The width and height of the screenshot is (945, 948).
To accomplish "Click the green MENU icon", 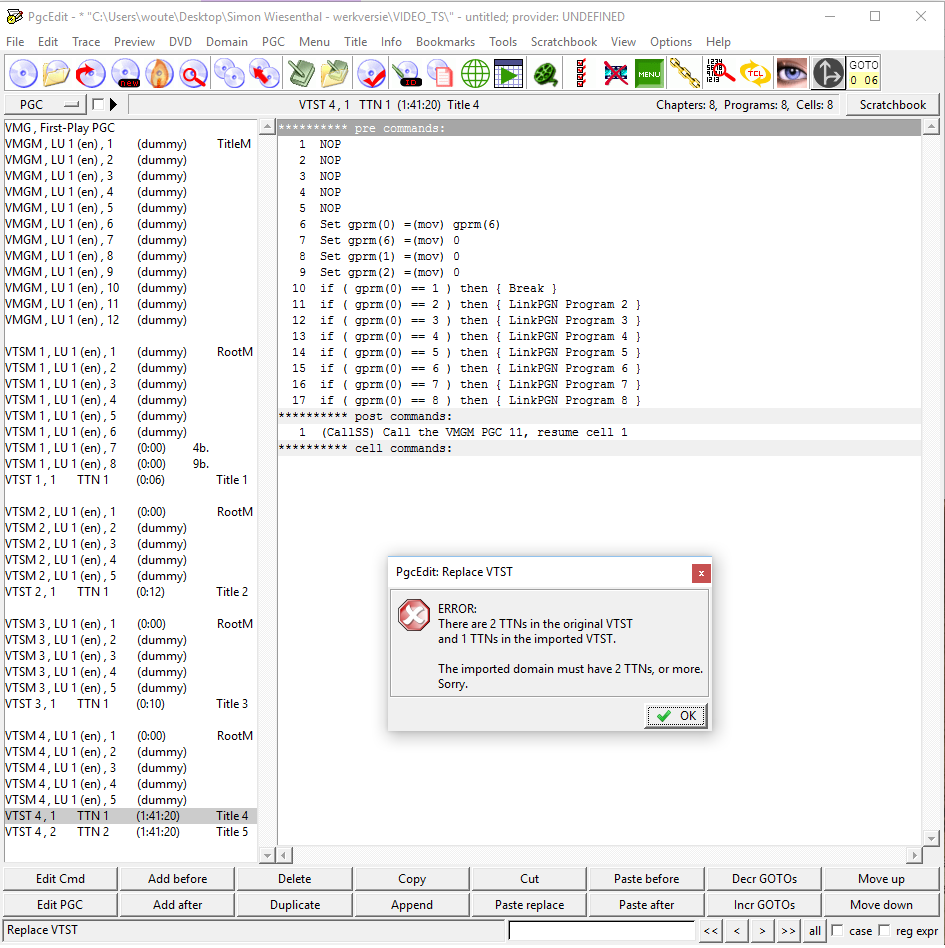I will (649, 74).
